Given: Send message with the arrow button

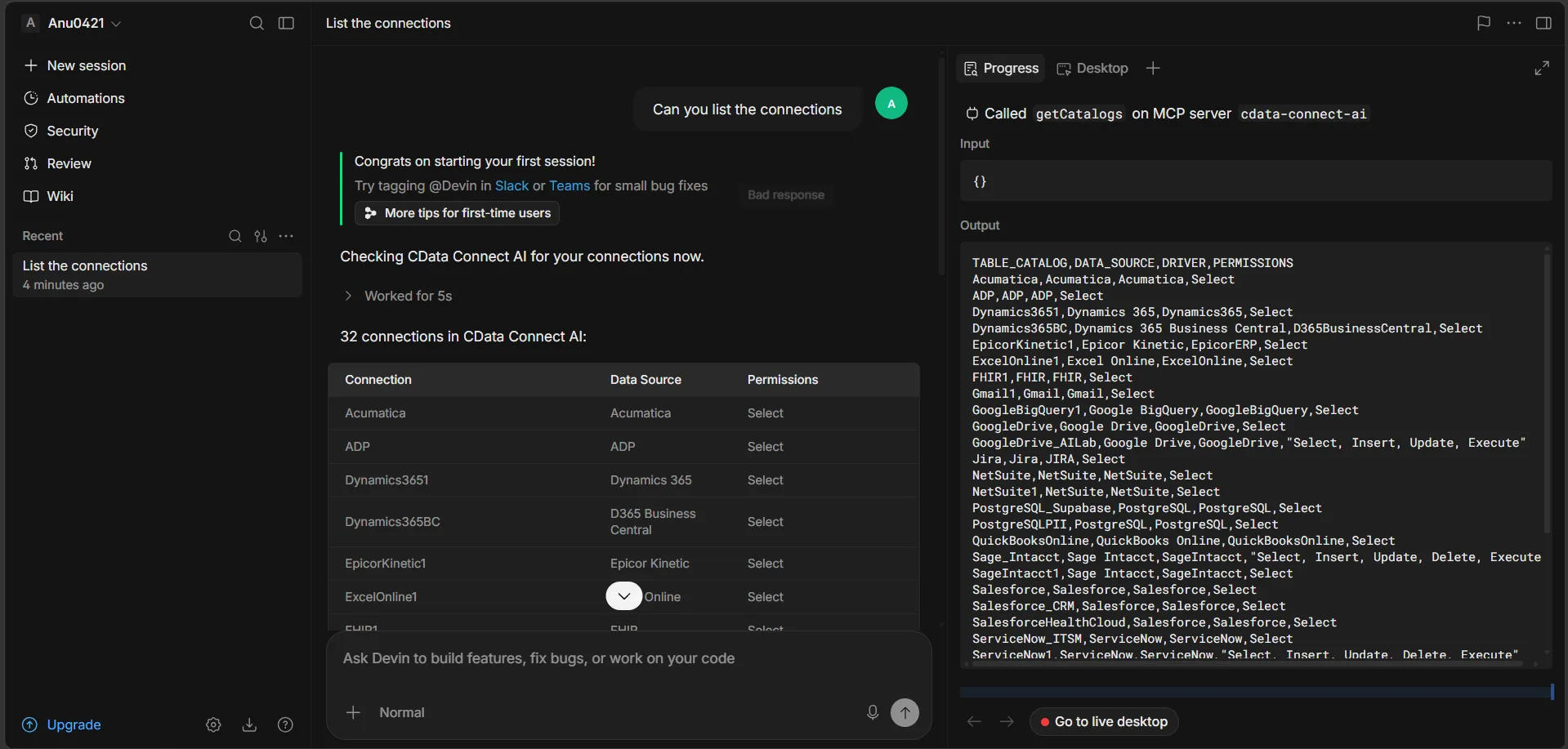Looking at the screenshot, I should point(905,712).
